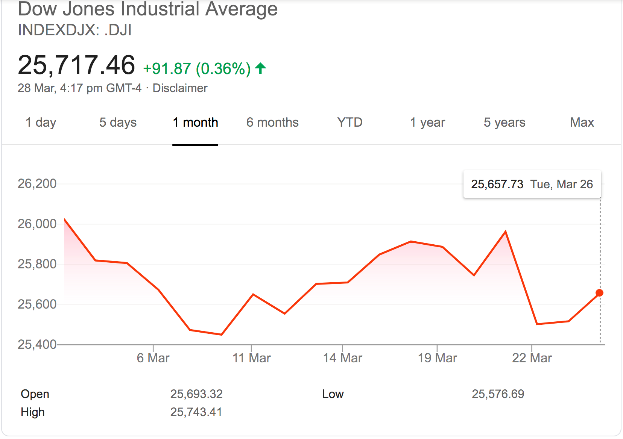Viewport: 623px width, 439px height.
Task: Click the High label
Action: click(33, 412)
